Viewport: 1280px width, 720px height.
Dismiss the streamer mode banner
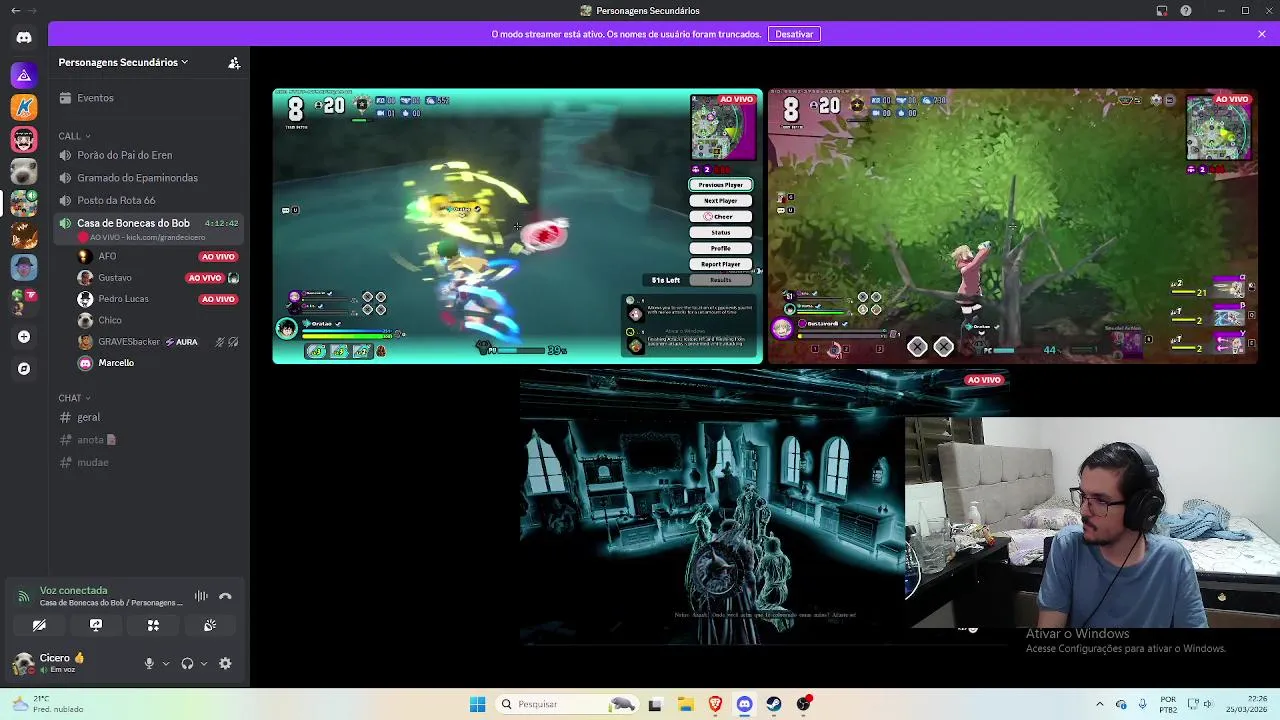1262,34
